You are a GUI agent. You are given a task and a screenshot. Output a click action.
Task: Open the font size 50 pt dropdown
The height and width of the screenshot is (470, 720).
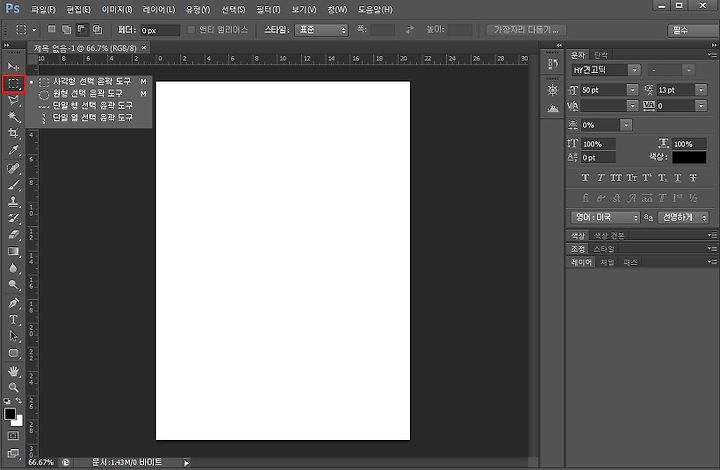pyautogui.click(x=632, y=90)
